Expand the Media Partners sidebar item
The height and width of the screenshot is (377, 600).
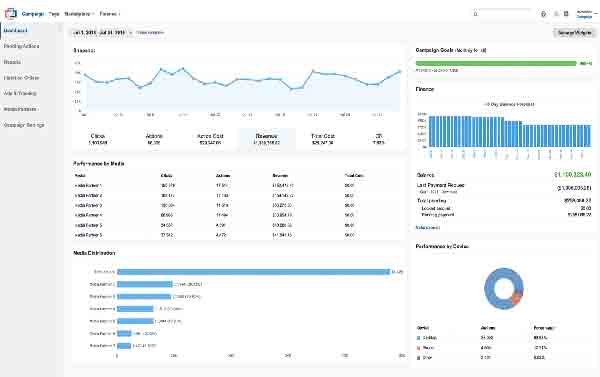click(x=21, y=109)
